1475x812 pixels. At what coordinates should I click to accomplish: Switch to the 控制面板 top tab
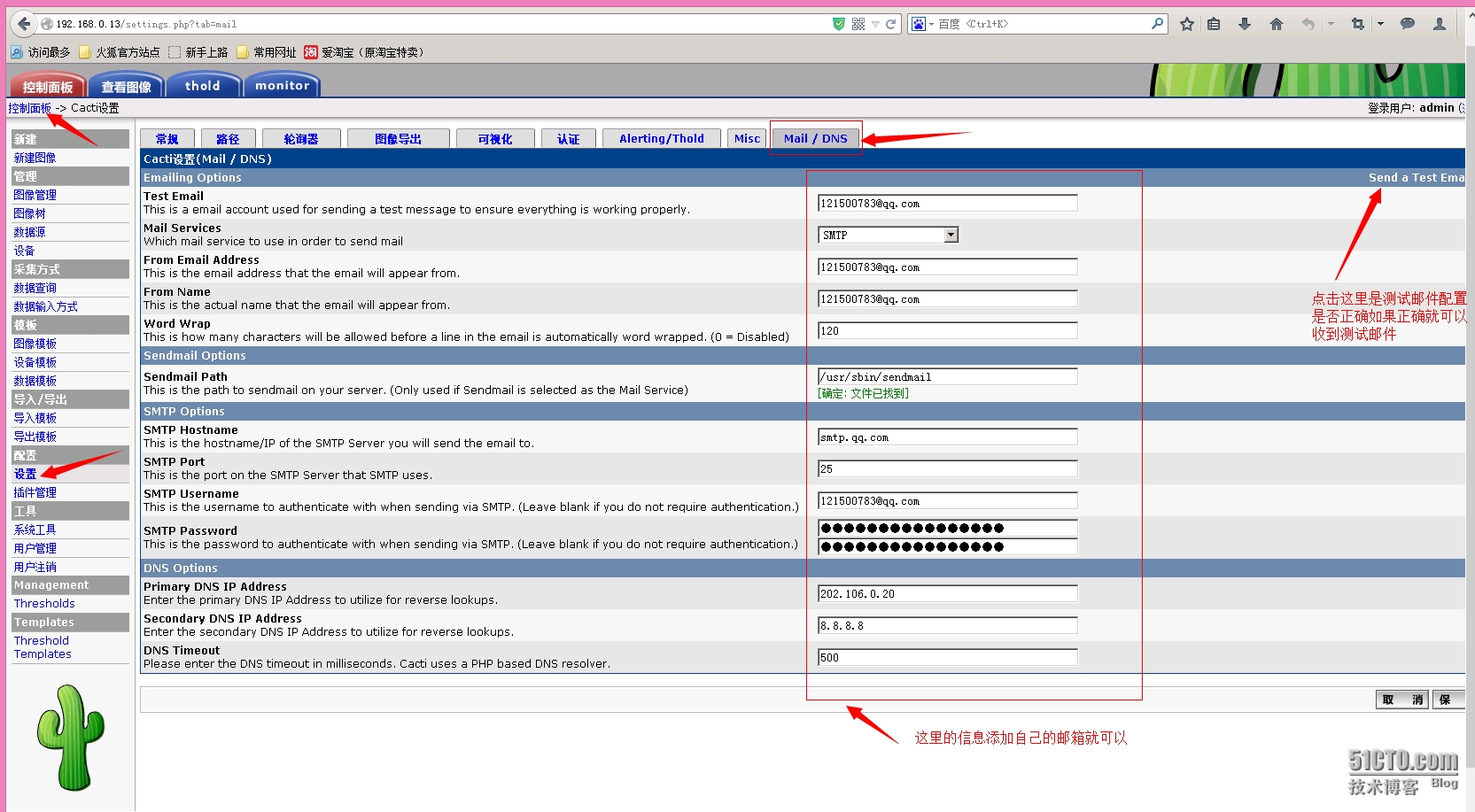[x=48, y=86]
